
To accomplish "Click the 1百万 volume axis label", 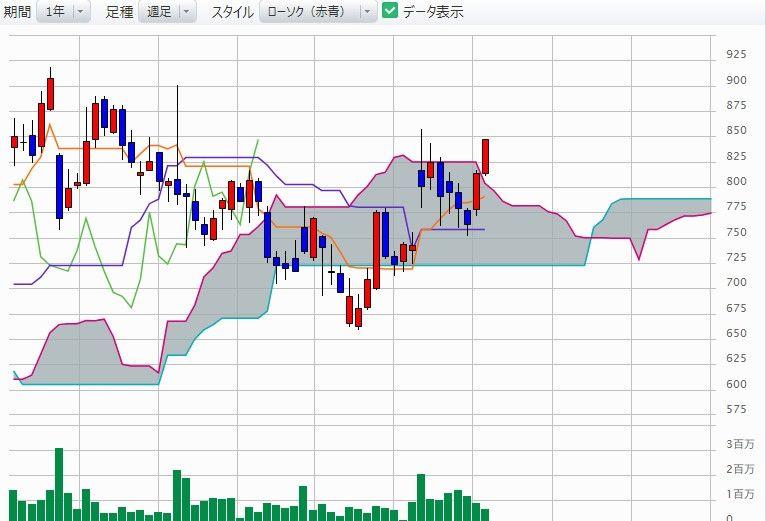I will (740, 494).
